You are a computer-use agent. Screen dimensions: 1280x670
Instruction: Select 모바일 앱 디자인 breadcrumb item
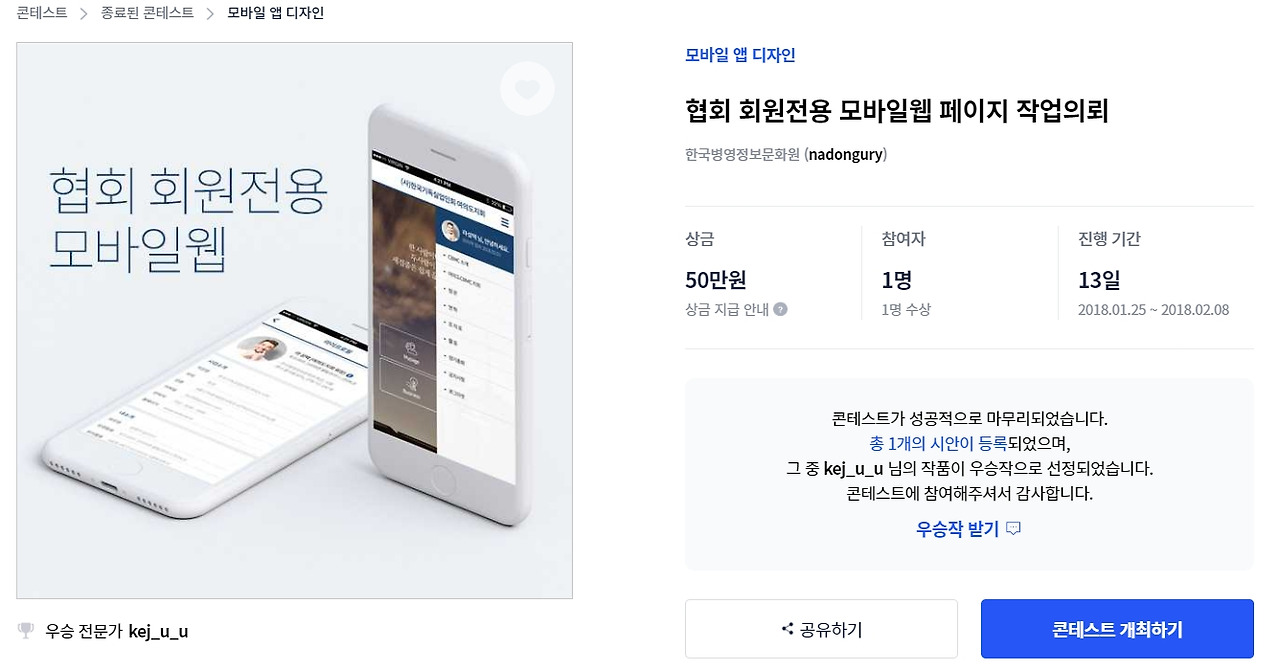pos(276,13)
